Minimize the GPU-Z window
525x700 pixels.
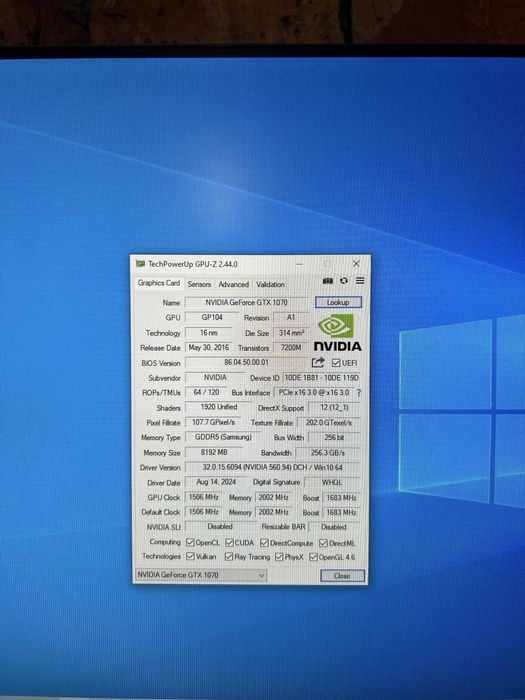299,264
